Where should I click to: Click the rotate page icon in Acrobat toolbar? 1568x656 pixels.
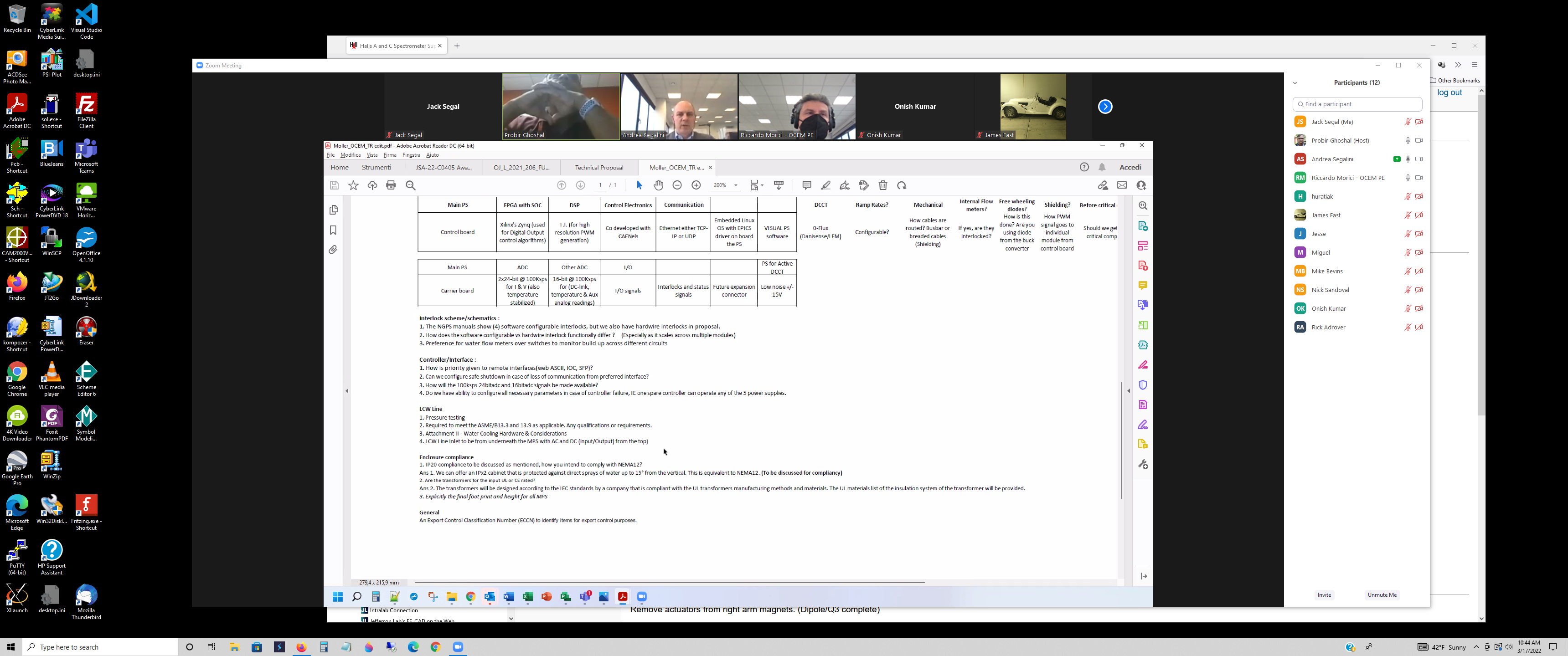coord(902,185)
